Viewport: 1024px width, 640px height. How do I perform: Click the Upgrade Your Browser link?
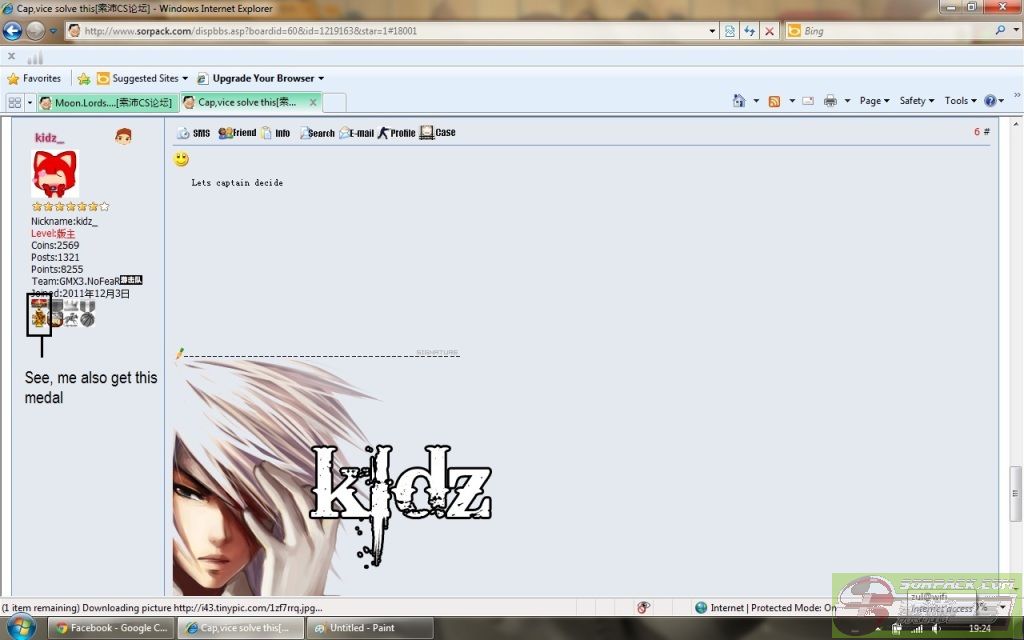tap(262, 78)
